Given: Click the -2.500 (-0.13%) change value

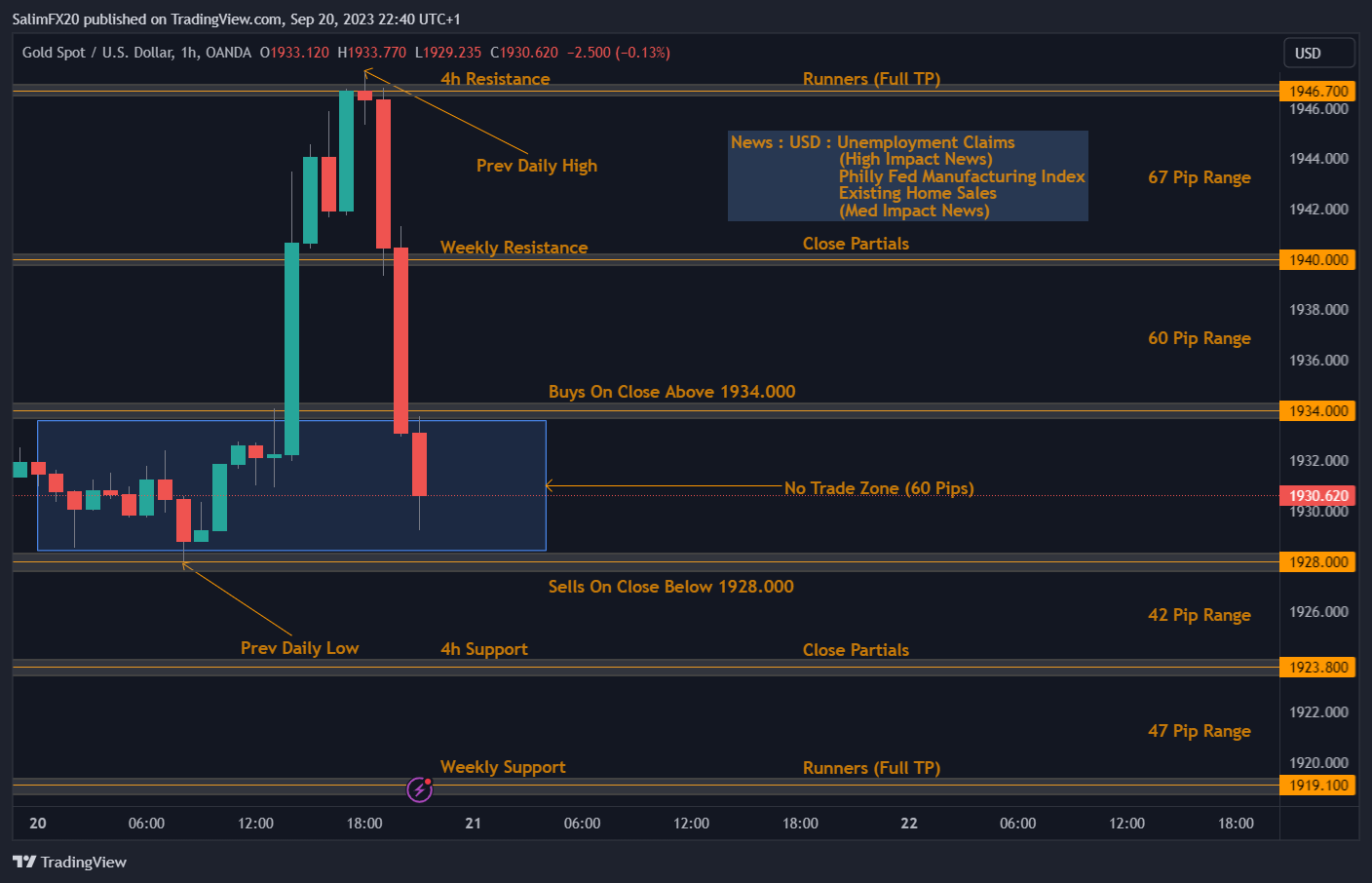Looking at the screenshot, I should [619, 53].
